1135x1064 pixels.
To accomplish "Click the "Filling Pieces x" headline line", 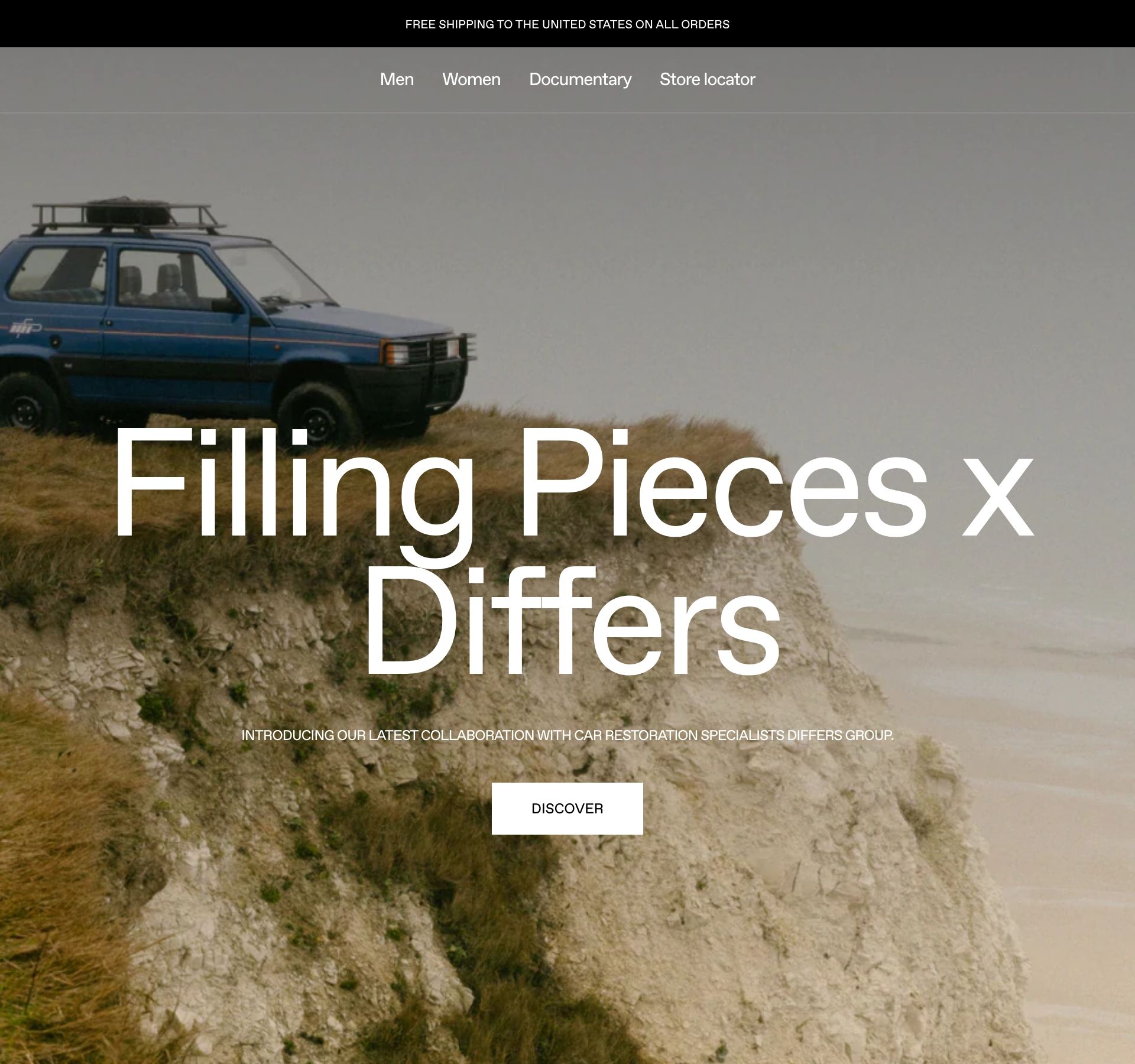I will coord(572,484).
